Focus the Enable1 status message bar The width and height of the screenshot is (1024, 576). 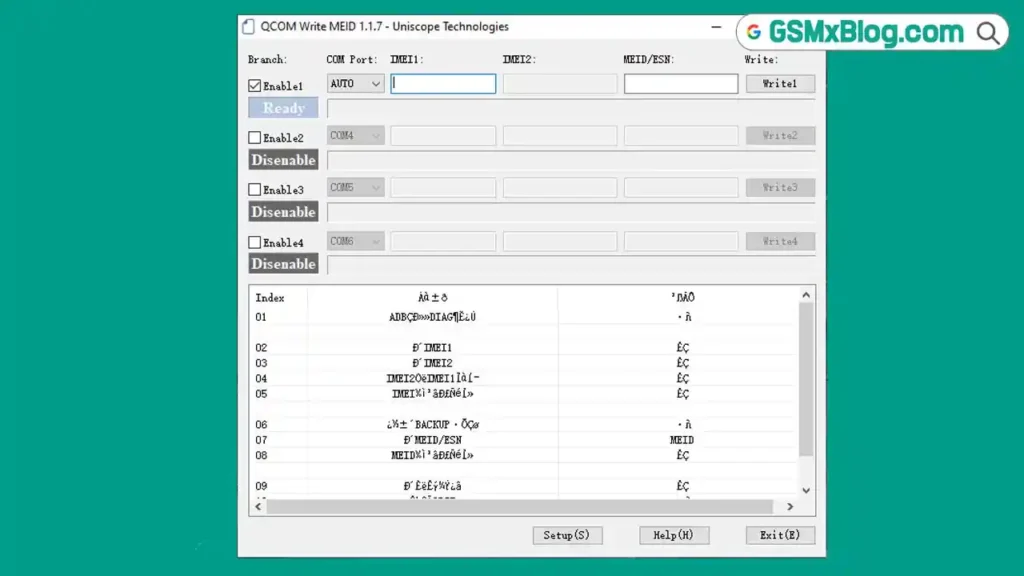pos(571,108)
